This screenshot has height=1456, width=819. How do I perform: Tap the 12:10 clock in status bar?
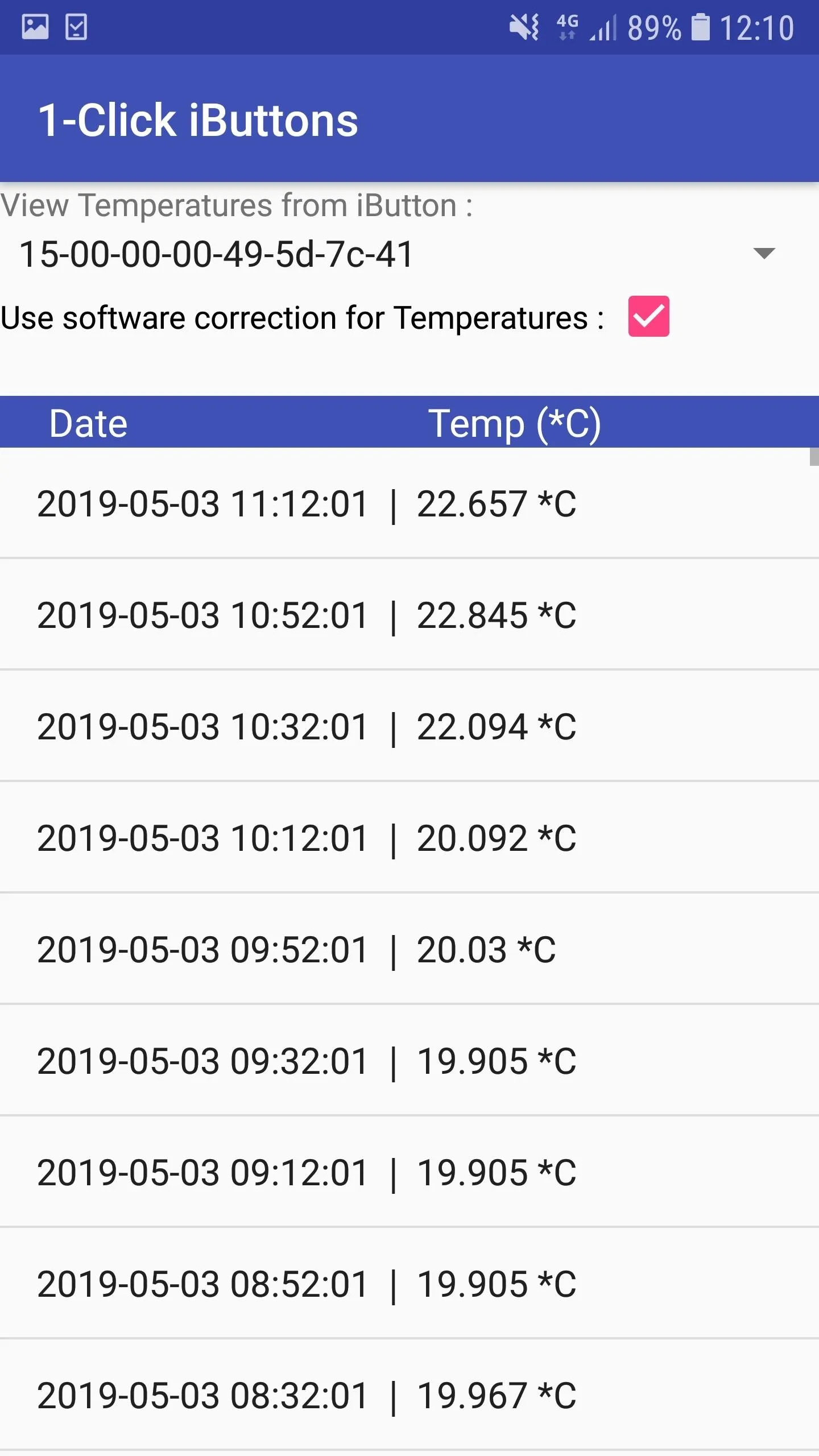pos(757,28)
